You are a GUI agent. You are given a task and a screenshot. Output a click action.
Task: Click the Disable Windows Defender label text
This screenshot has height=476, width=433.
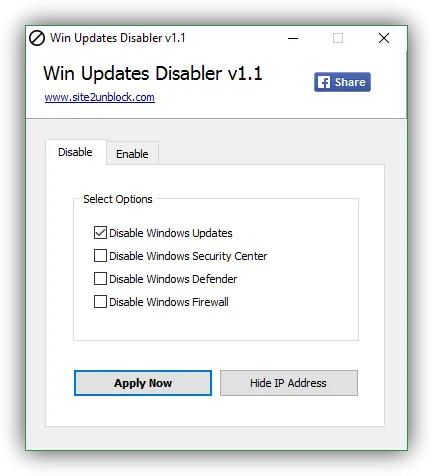[x=173, y=279]
